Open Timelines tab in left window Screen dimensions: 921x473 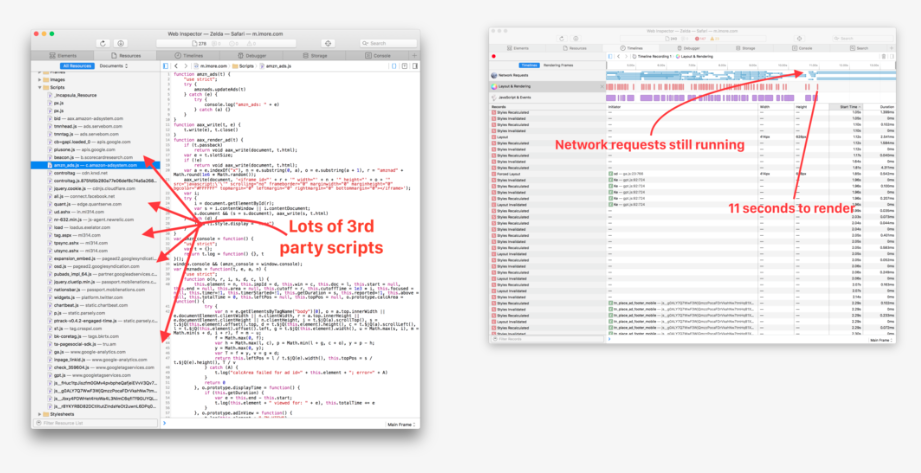[189, 55]
